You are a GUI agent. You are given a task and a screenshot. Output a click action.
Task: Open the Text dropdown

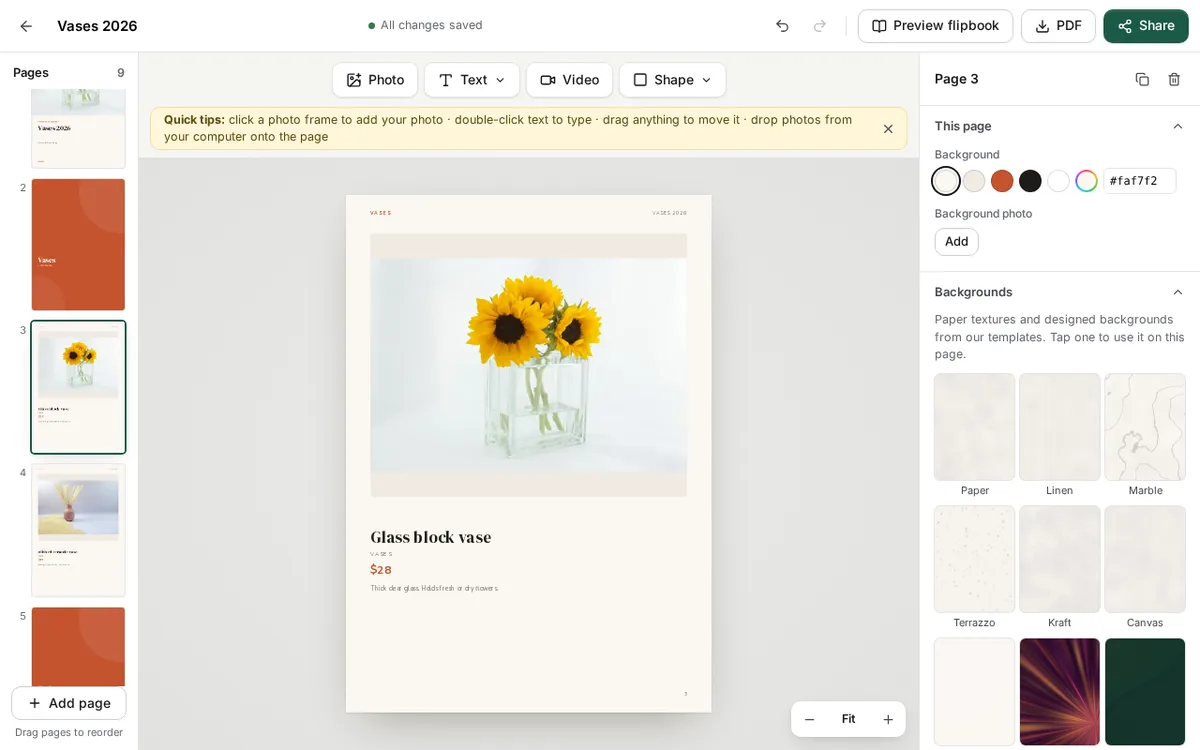[472, 80]
